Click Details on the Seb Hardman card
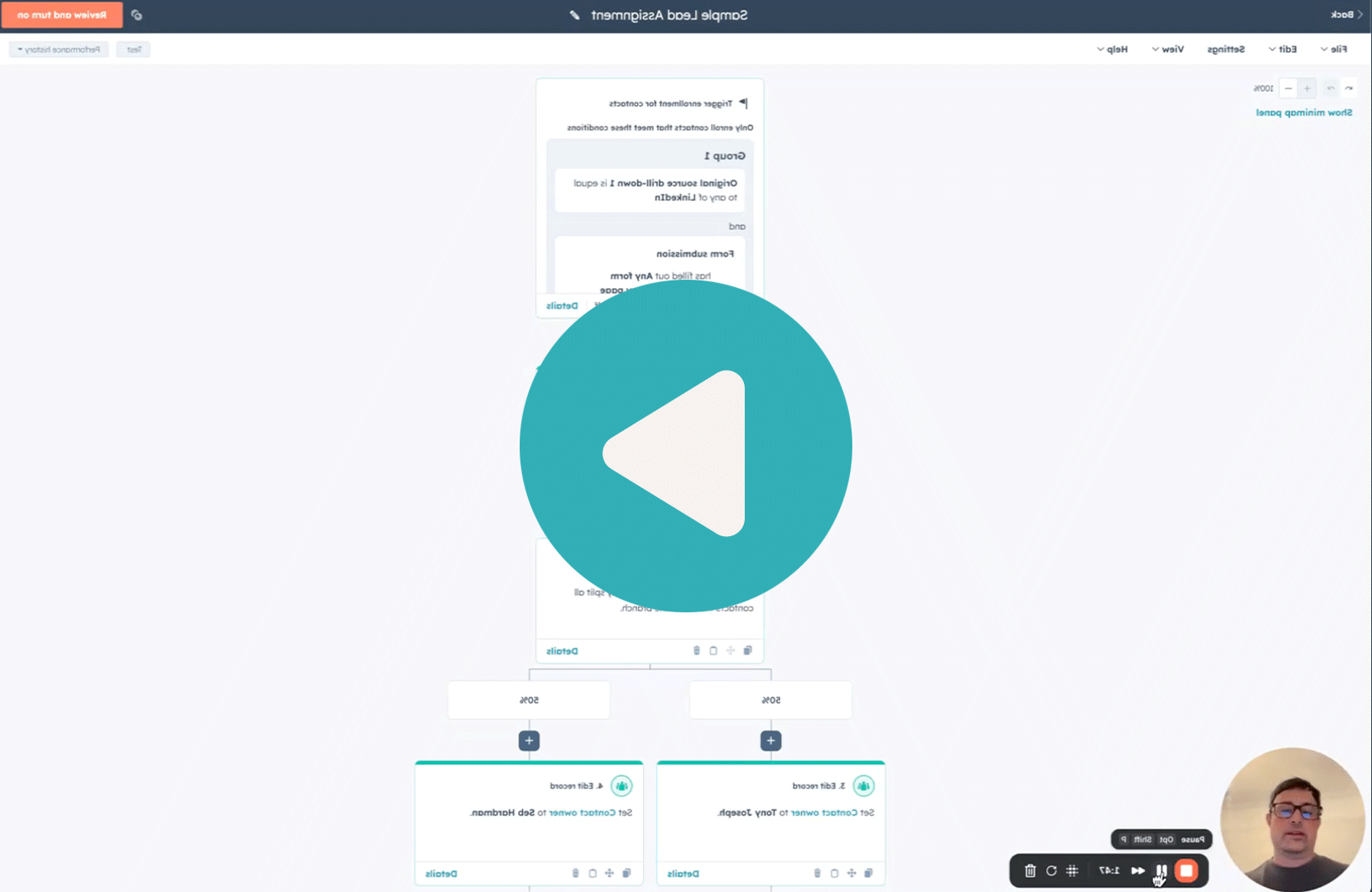The image size is (1372, 892). 441,873
